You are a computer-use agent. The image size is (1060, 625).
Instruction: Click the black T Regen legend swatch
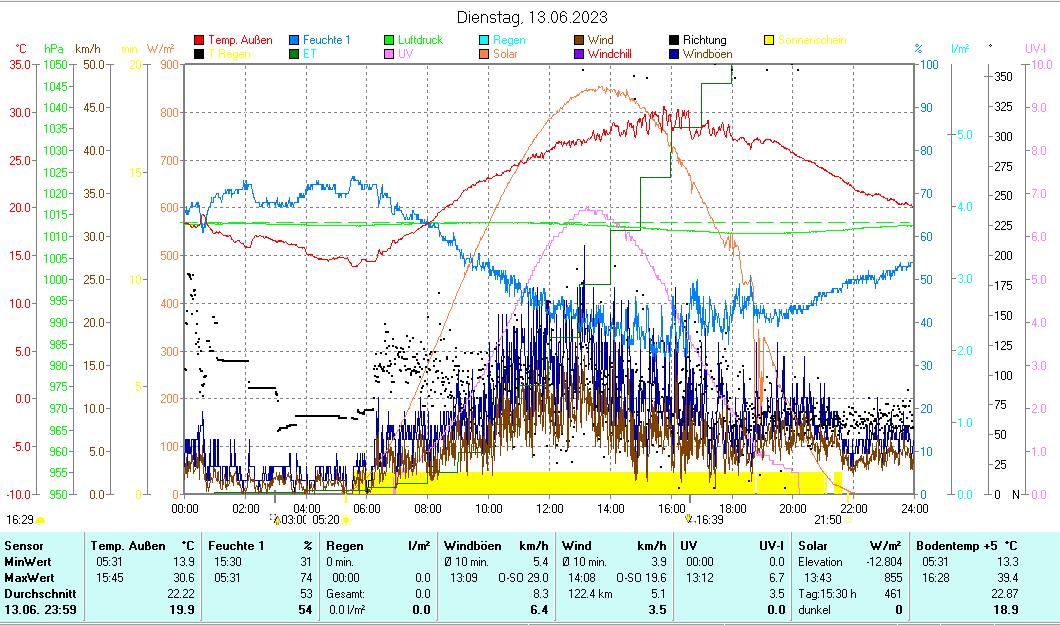[199, 54]
